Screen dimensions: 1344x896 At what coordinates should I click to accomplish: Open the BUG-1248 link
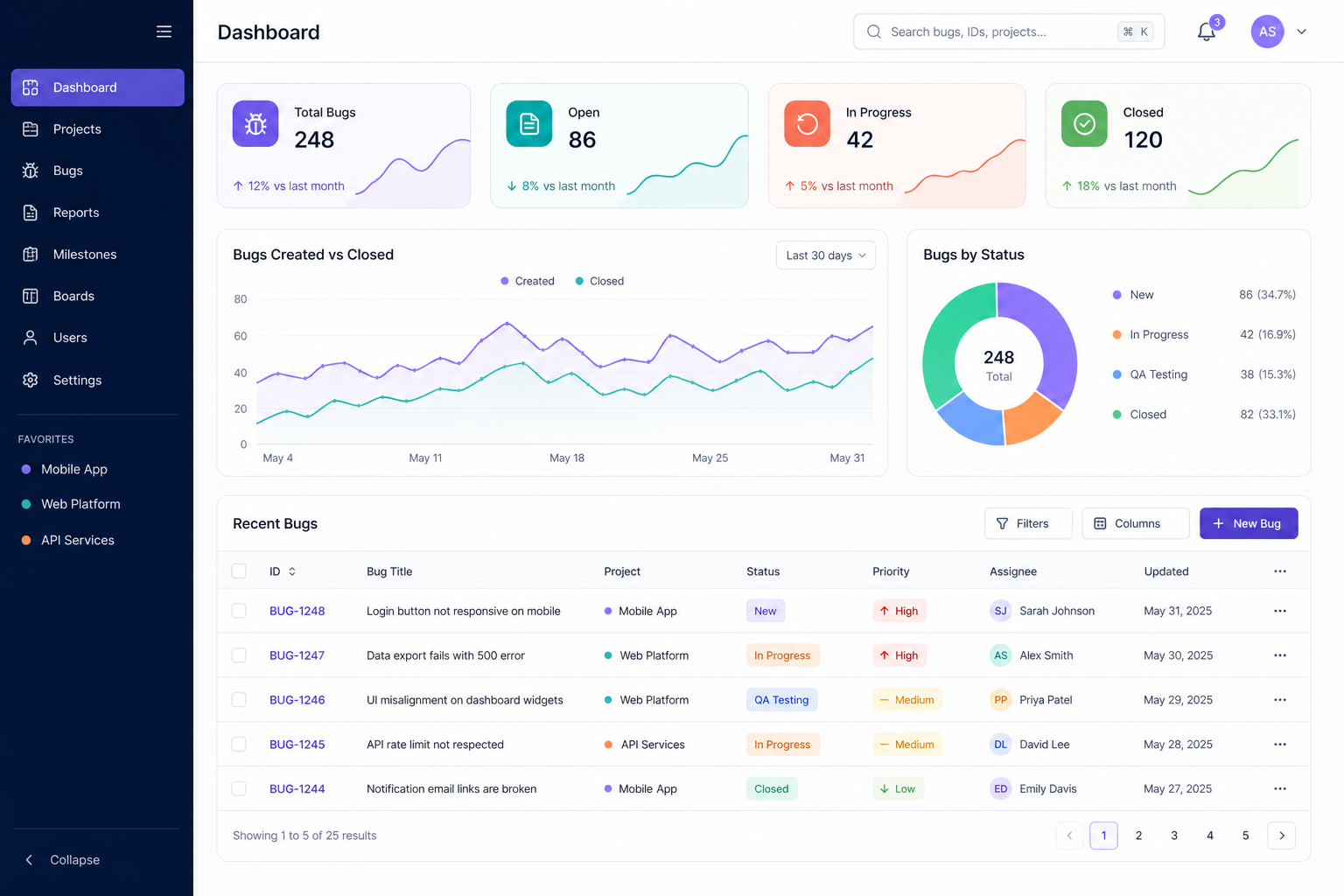click(x=297, y=611)
